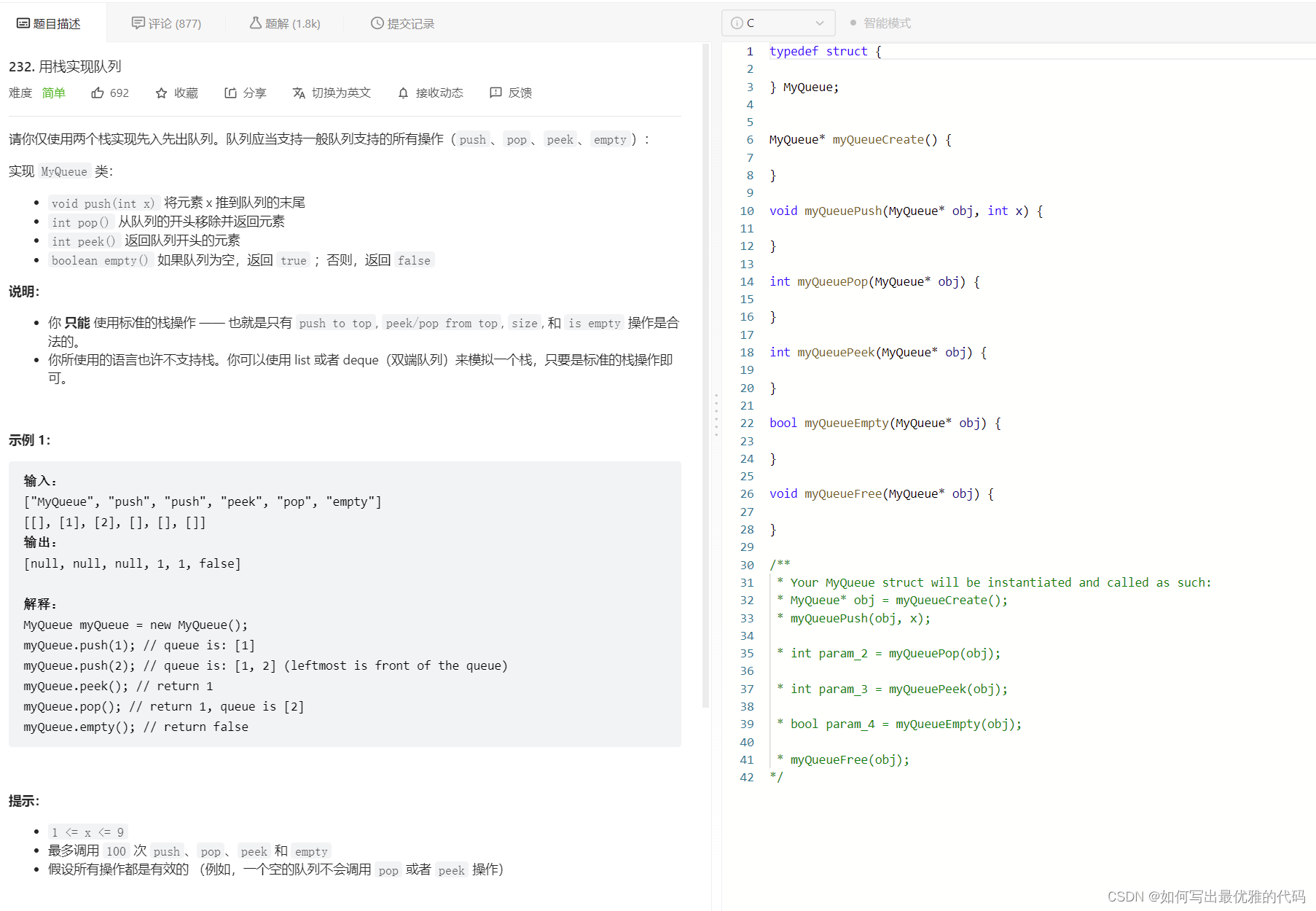Click the problem title 232. 用栈实现队列
This screenshot has width=1316, height=911.
(65, 66)
